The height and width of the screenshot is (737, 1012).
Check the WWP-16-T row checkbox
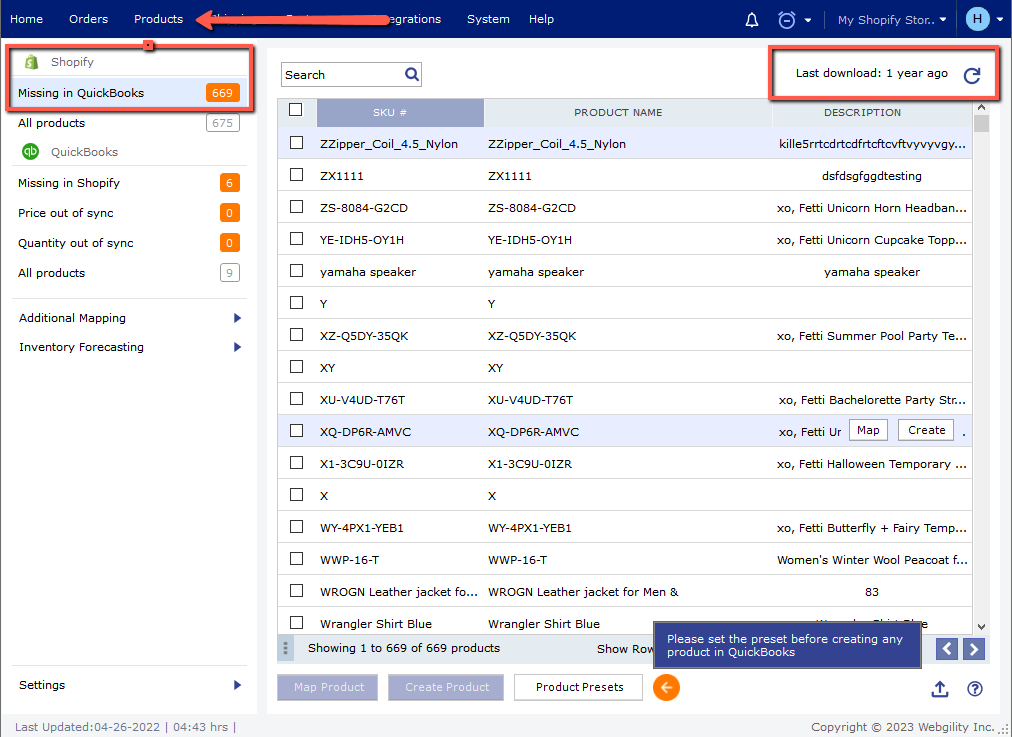pos(296,558)
